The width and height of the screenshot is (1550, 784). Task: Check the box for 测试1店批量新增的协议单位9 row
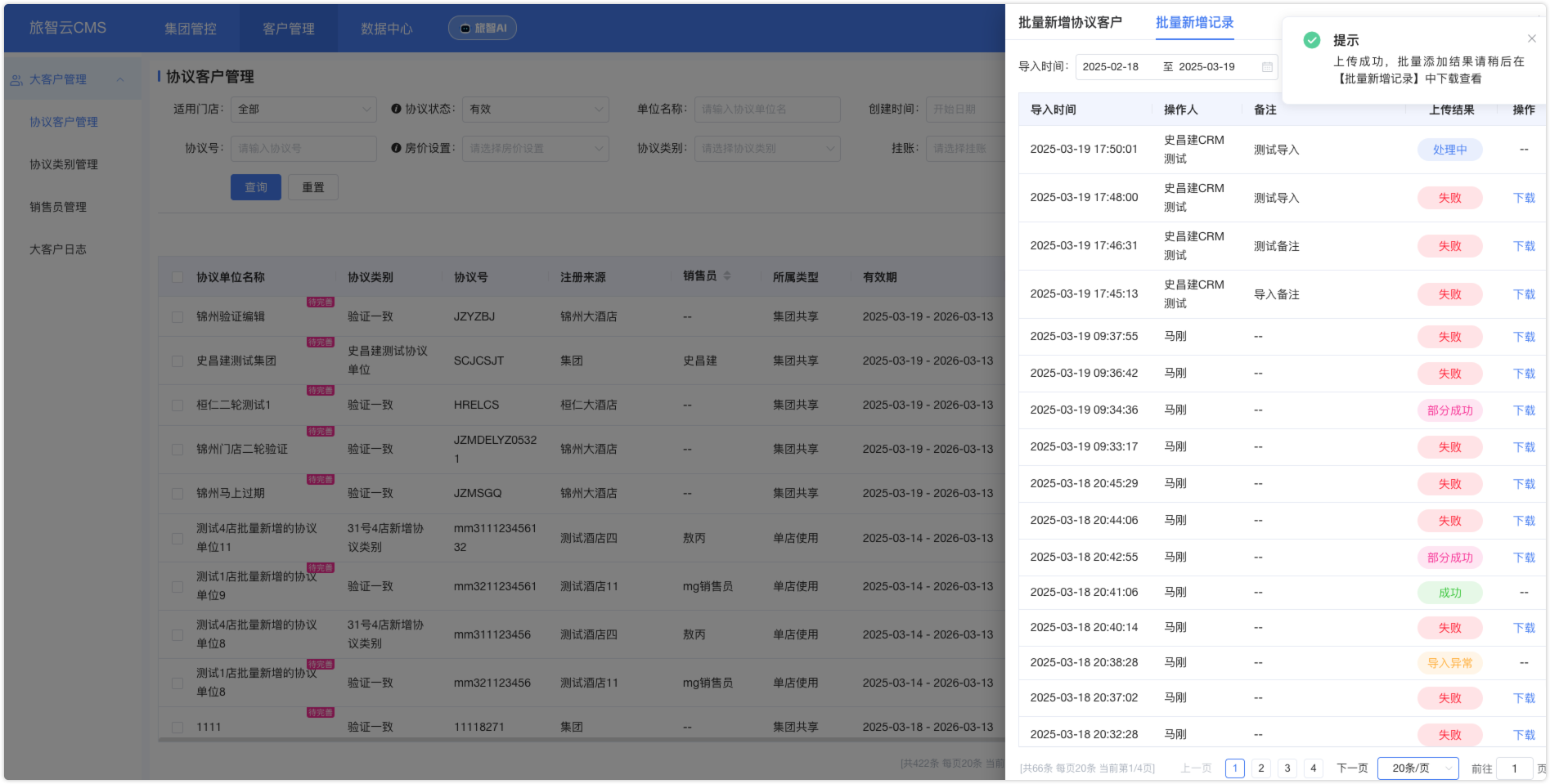tap(177, 586)
